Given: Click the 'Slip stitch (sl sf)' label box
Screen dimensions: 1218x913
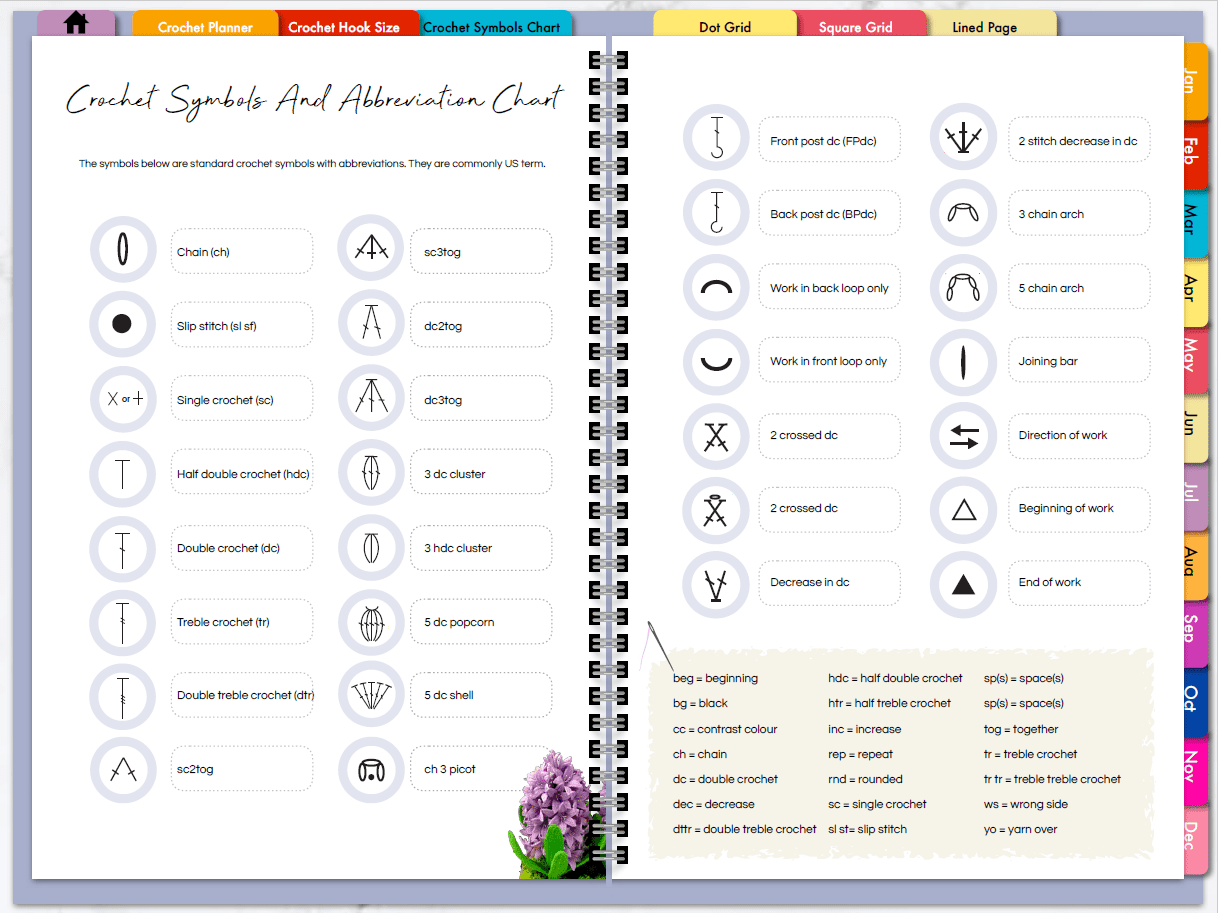Looking at the screenshot, I should (x=241, y=325).
